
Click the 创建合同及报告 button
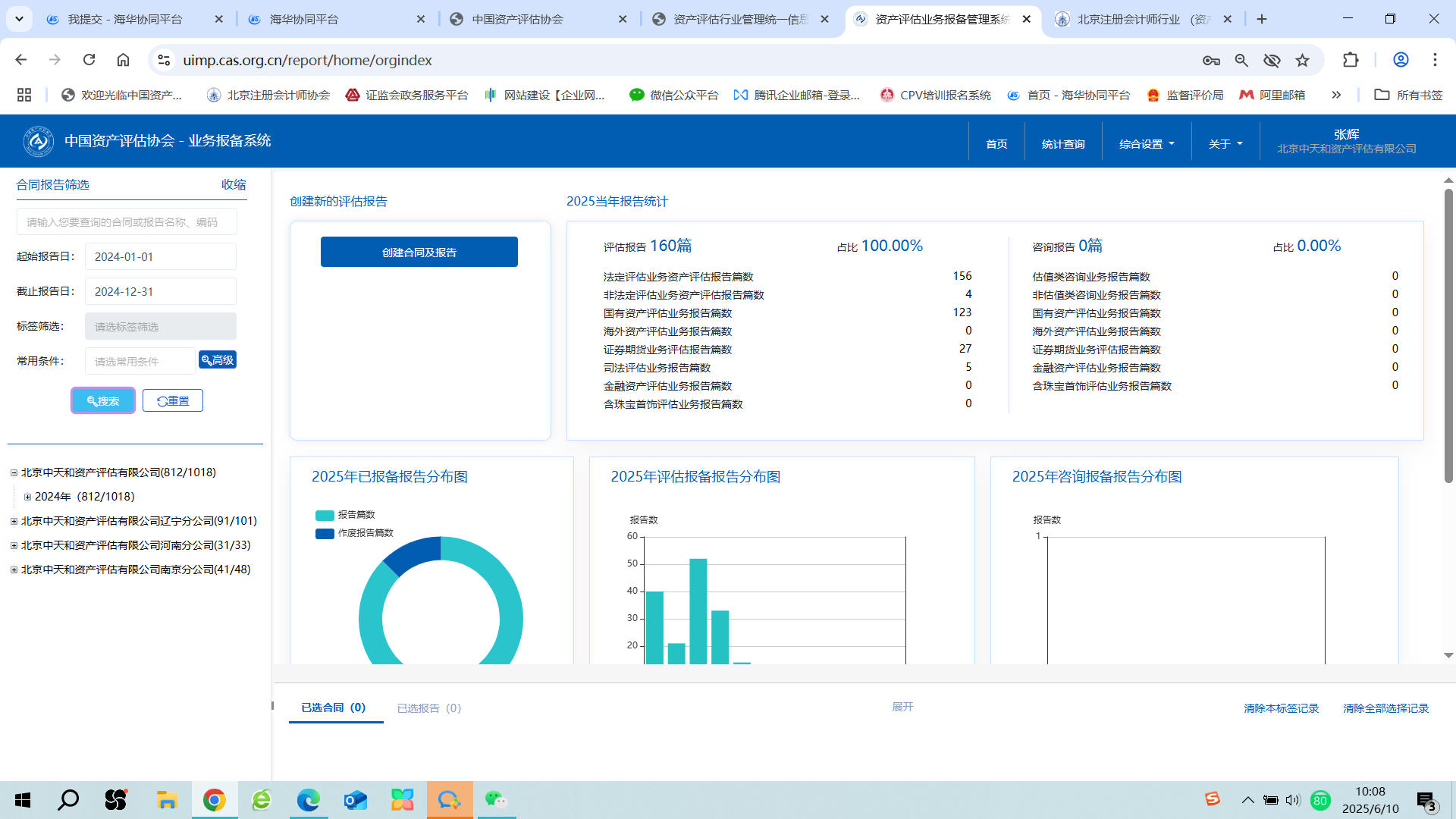419,253
